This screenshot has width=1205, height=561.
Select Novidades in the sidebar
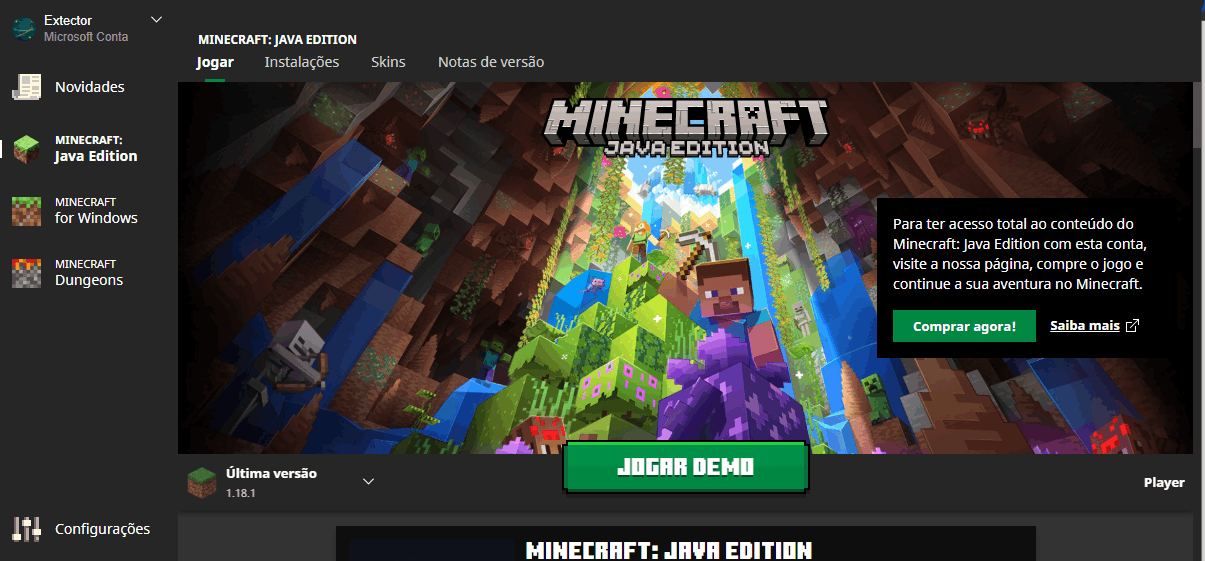pos(90,87)
